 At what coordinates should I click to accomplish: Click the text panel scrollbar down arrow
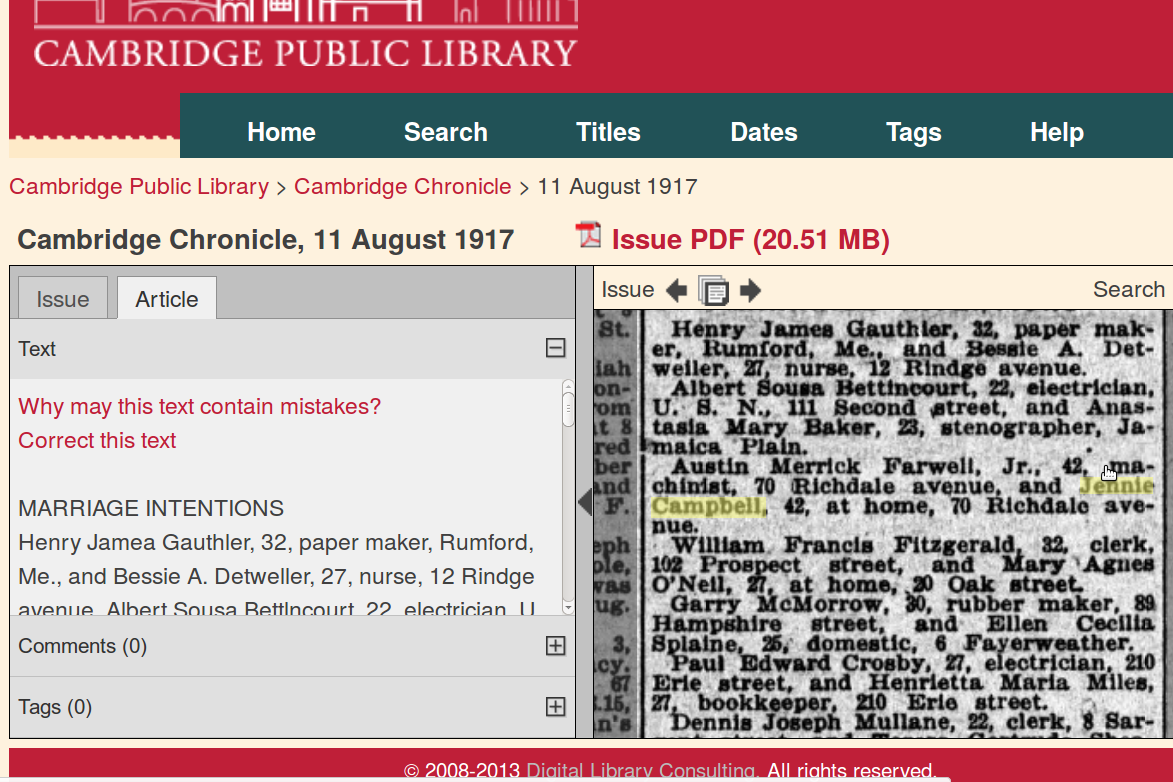[568, 607]
